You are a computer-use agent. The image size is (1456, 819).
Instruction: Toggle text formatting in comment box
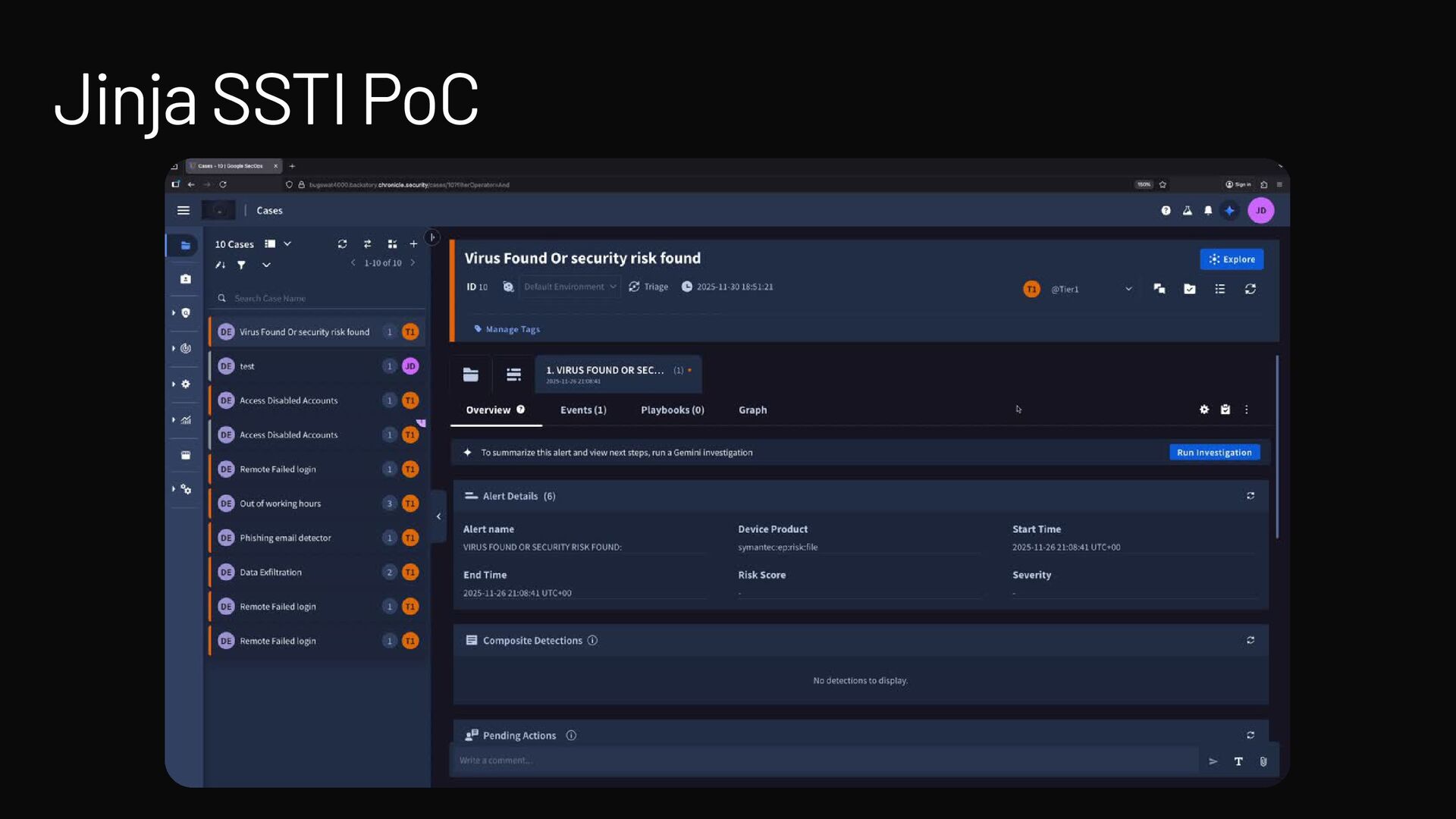pyautogui.click(x=1238, y=761)
